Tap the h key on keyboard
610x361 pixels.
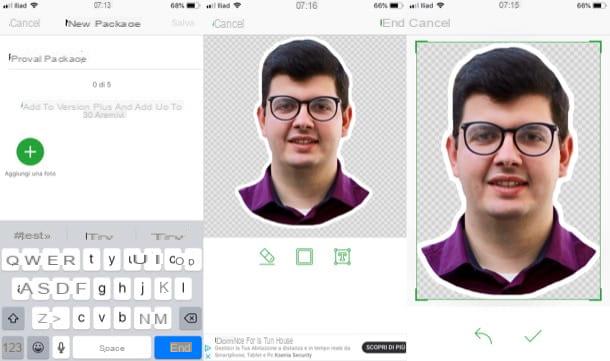pos(122,289)
